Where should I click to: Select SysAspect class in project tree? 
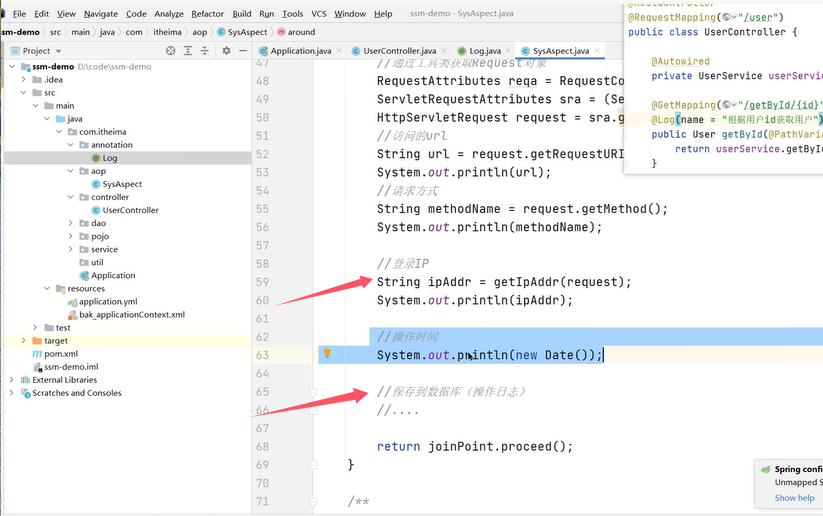coord(122,184)
